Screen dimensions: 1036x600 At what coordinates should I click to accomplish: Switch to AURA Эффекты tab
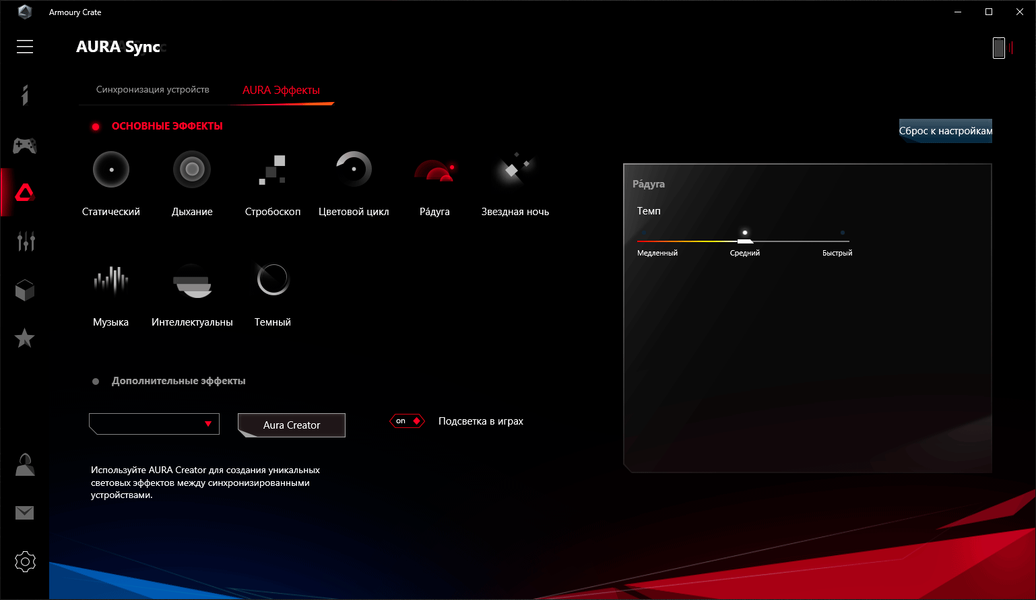click(x=281, y=90)
